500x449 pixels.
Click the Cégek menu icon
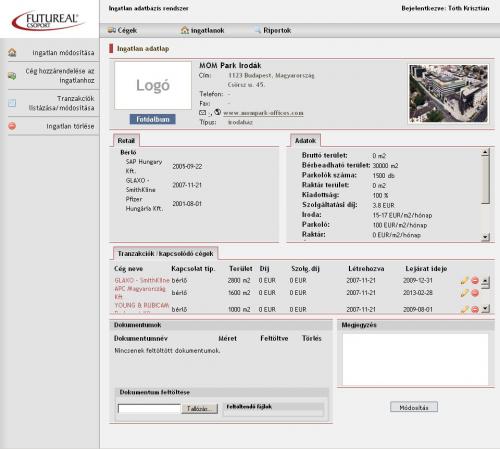[112, 30]
